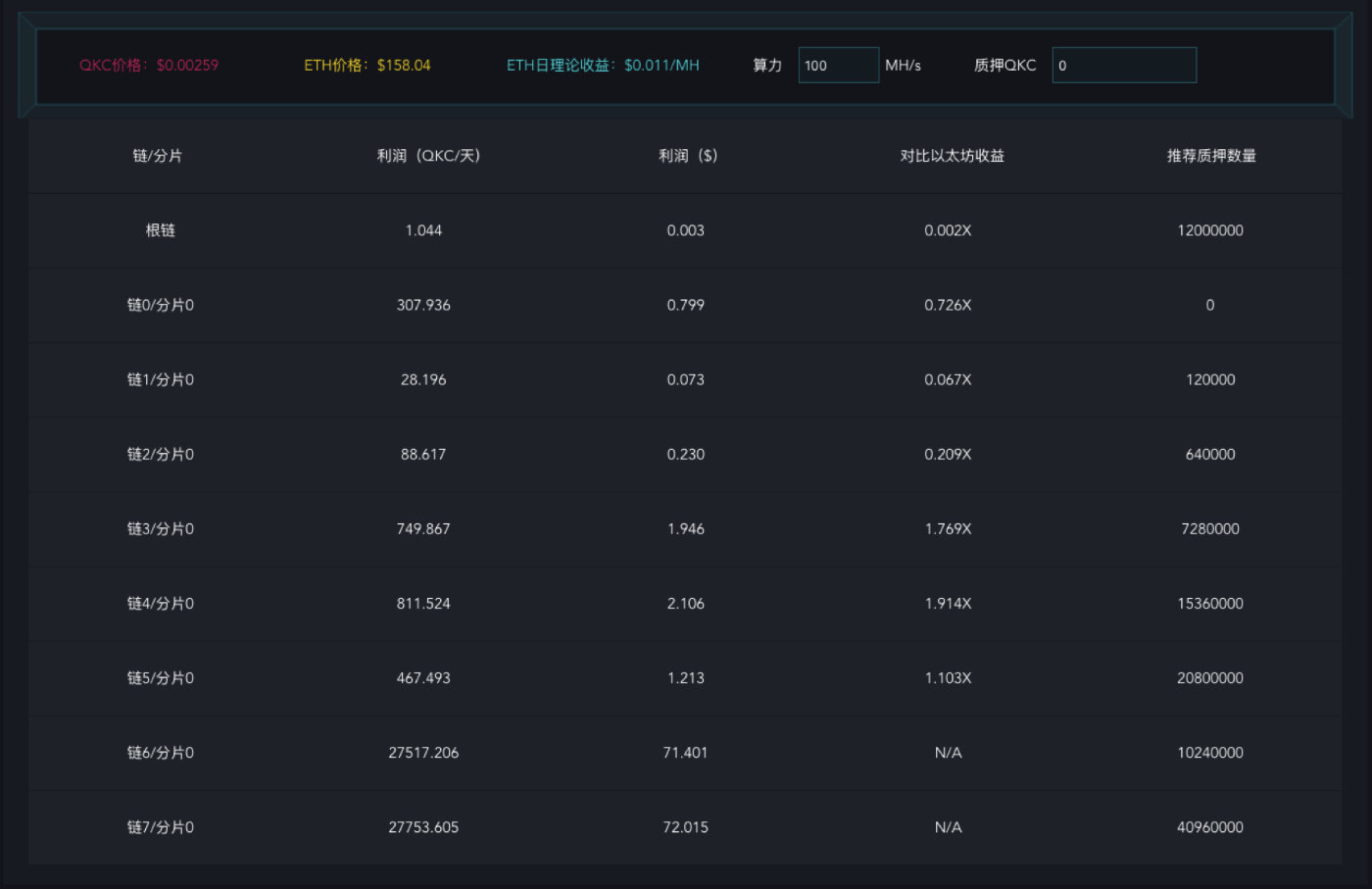Select the 链7/分片0 row label

point(161,827)
